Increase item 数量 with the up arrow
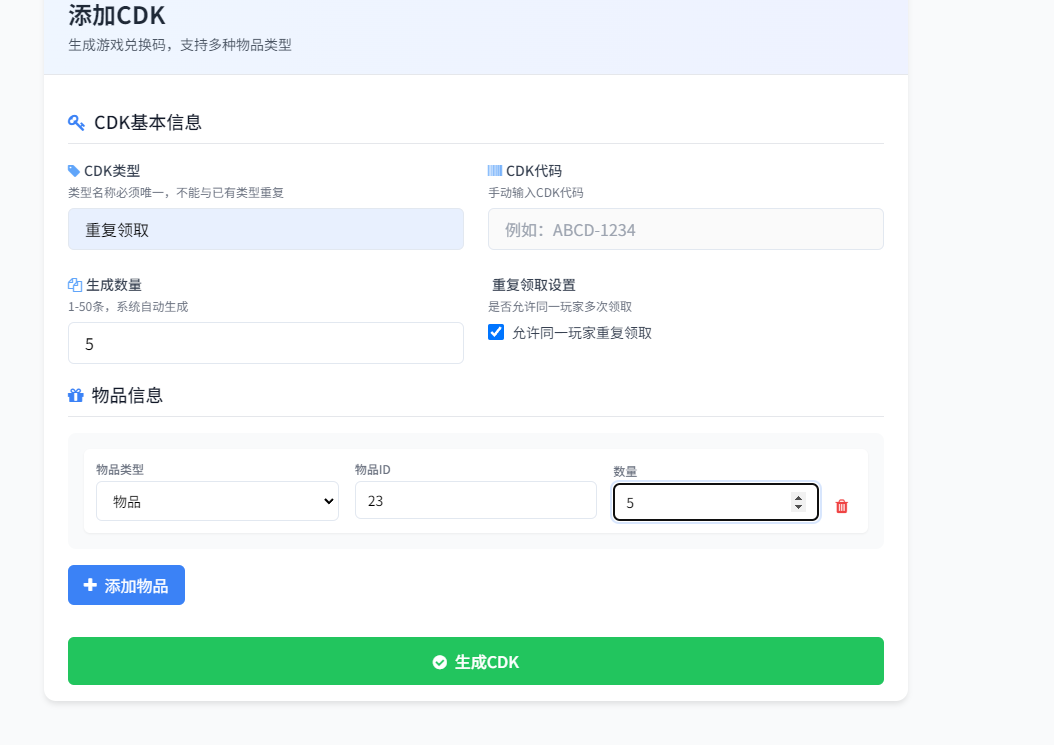The height and width of the screenshot is (745, 1054). (799, 498)
